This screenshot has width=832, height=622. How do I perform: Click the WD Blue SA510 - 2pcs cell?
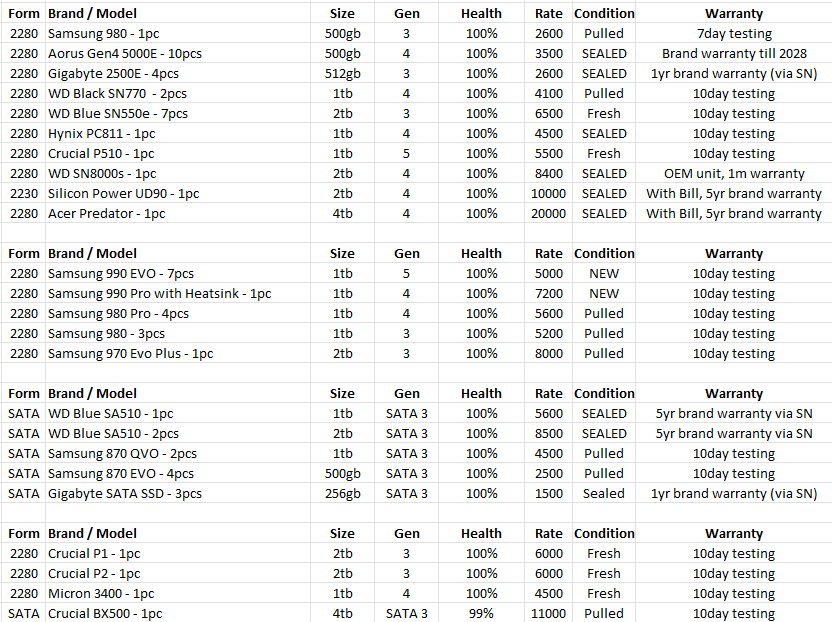point(178,434)
